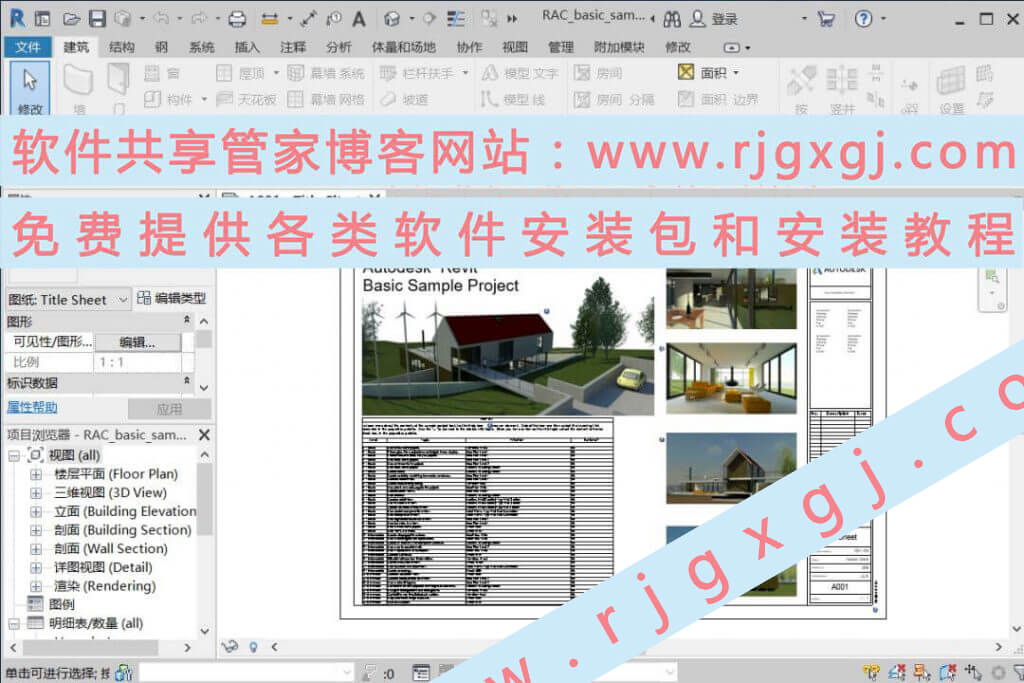Open the Default 3D View icon
The height and width of the screenshot is (683, 1024).
[x=392, y=19]
